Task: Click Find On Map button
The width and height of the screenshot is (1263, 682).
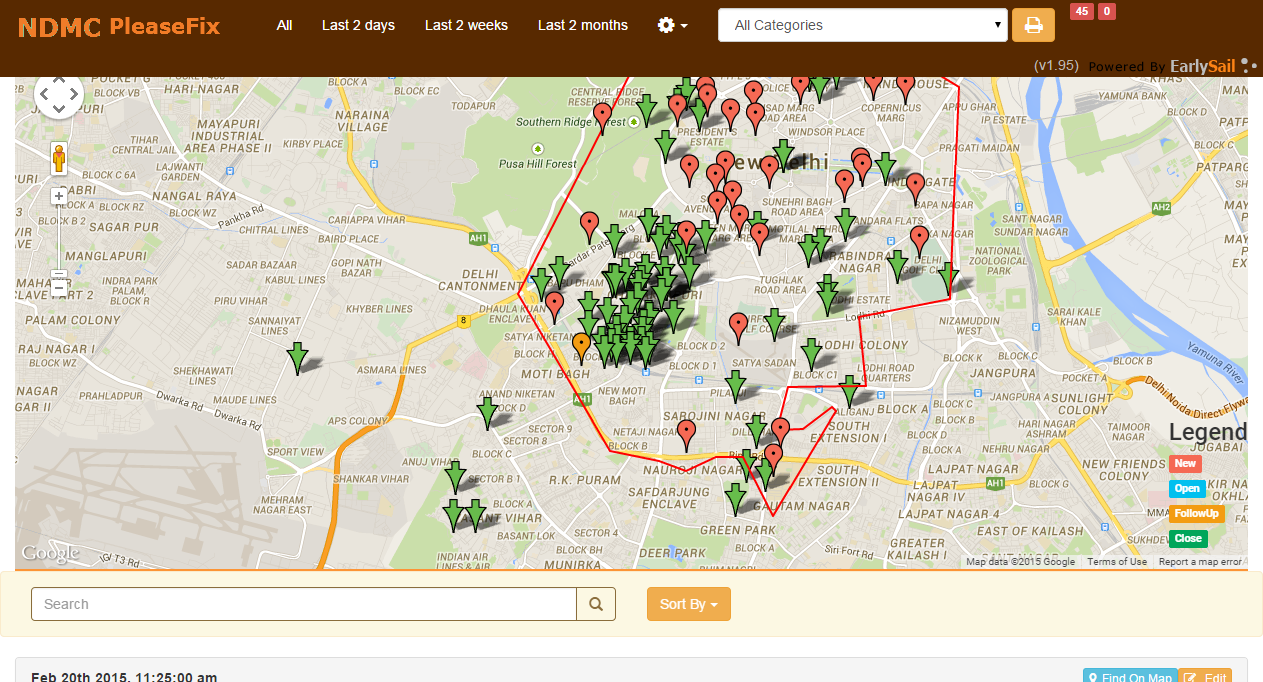Action: click(1130, 677)
